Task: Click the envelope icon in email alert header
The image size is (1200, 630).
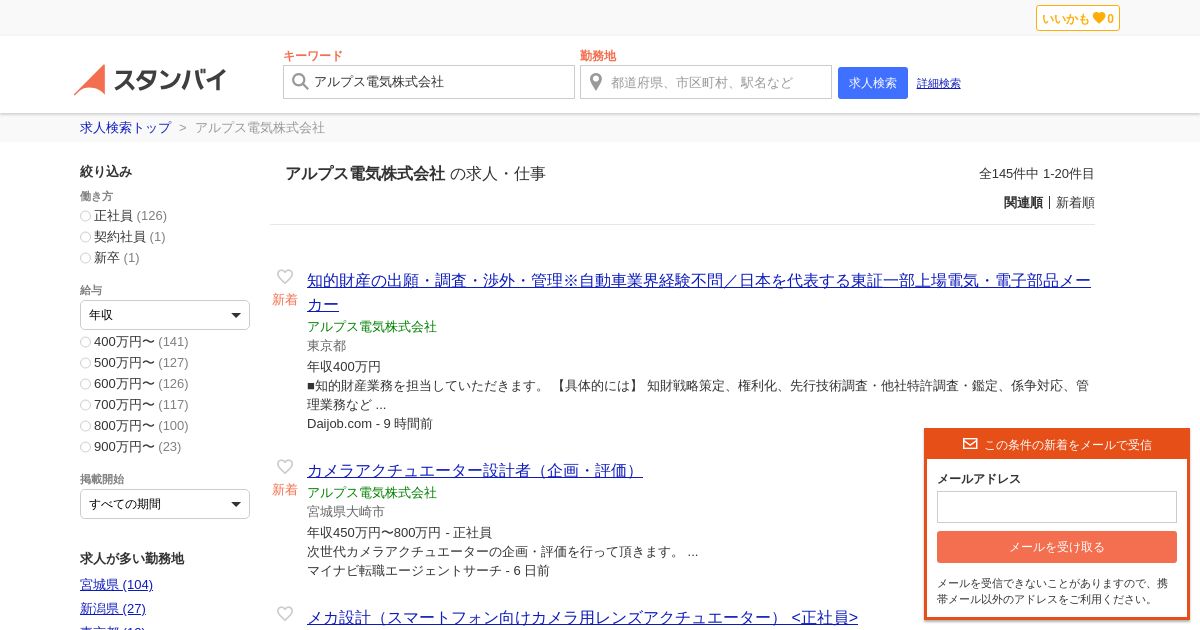Action: (x=970, y=444)
